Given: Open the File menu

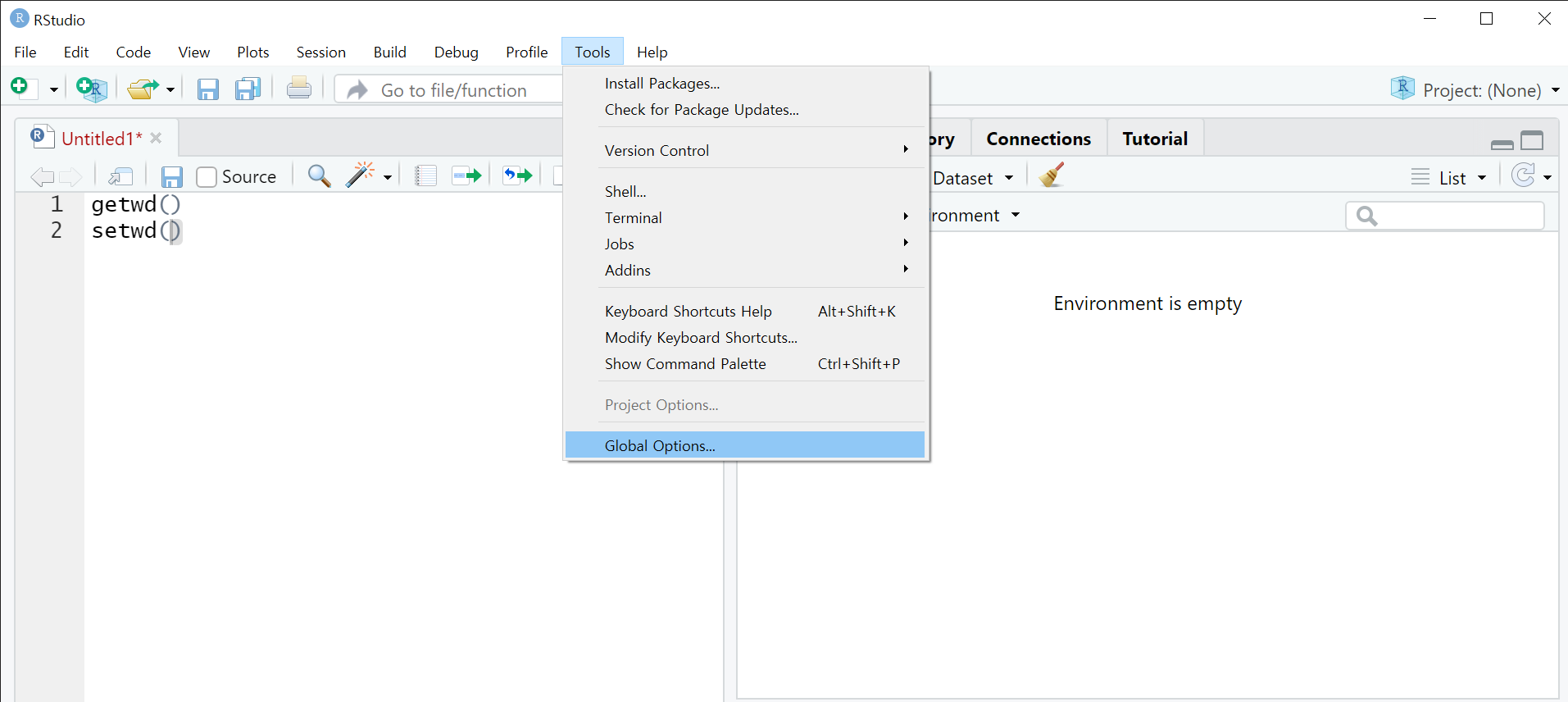Looking at the screenshot, I should tap(25, 52).
